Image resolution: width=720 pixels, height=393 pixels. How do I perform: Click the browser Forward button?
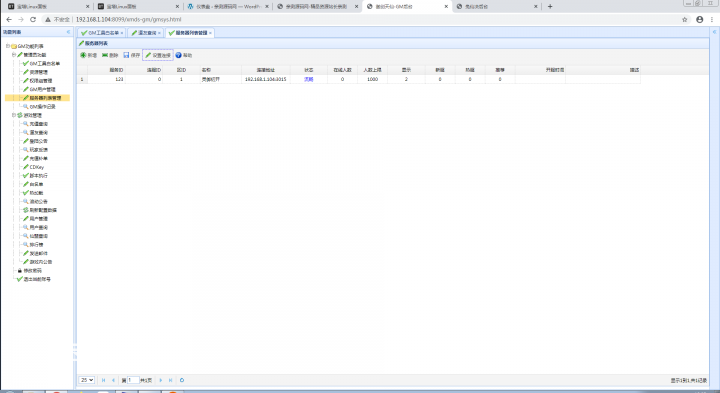[x=21, y=19]
